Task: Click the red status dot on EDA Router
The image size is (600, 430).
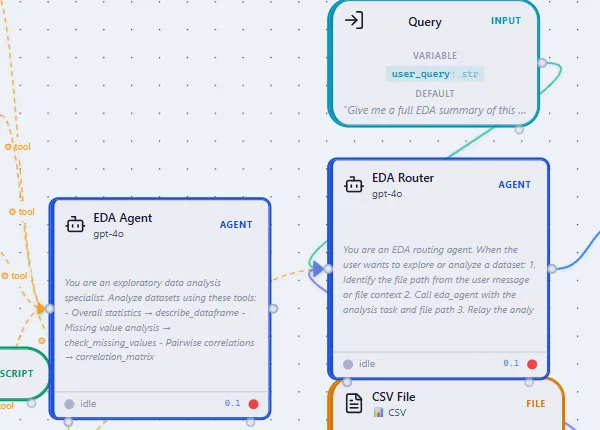Action: pyautogui.click(x=532, y=364)
